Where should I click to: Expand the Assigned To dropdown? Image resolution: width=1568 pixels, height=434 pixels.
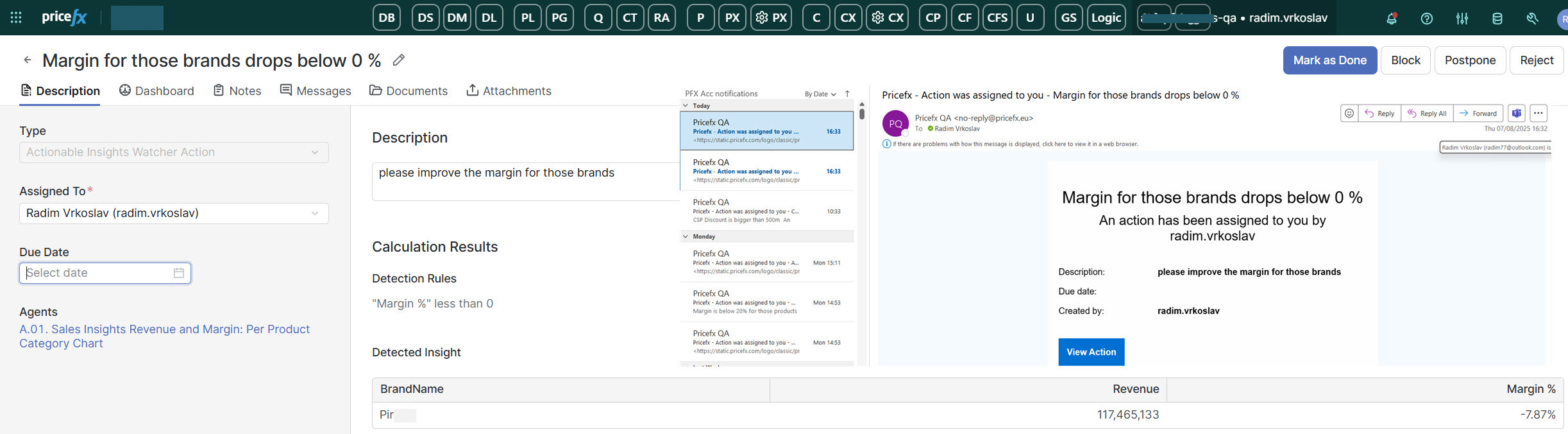point(314,214)
